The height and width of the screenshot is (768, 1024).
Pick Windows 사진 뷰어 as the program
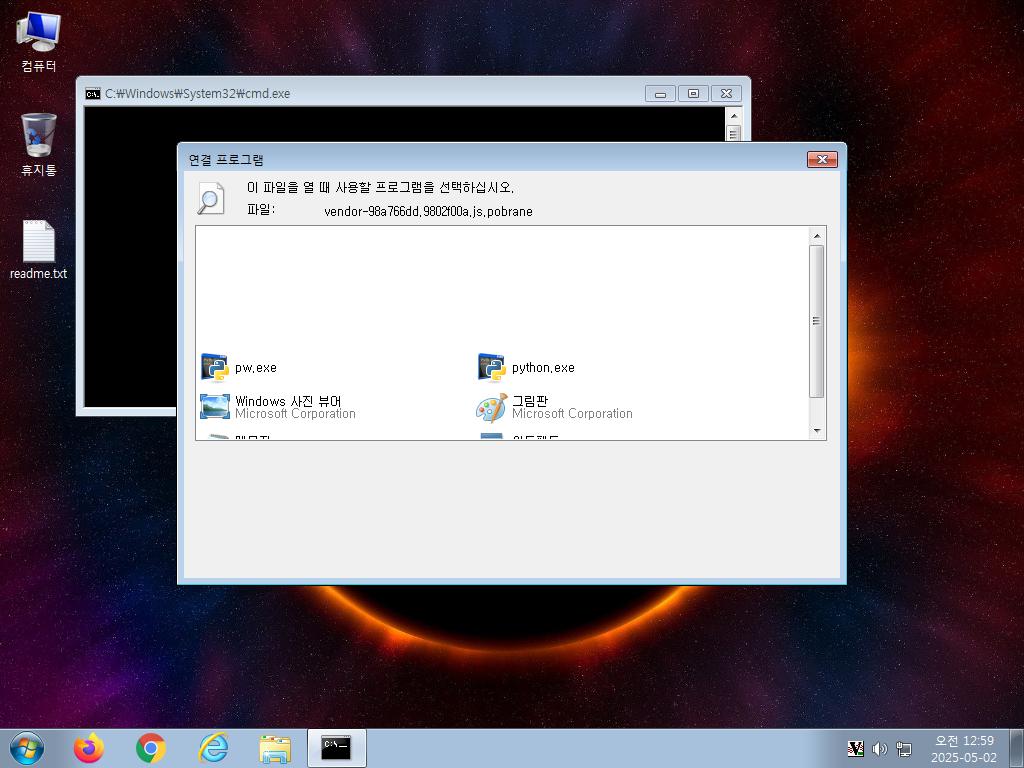point(278,407)
